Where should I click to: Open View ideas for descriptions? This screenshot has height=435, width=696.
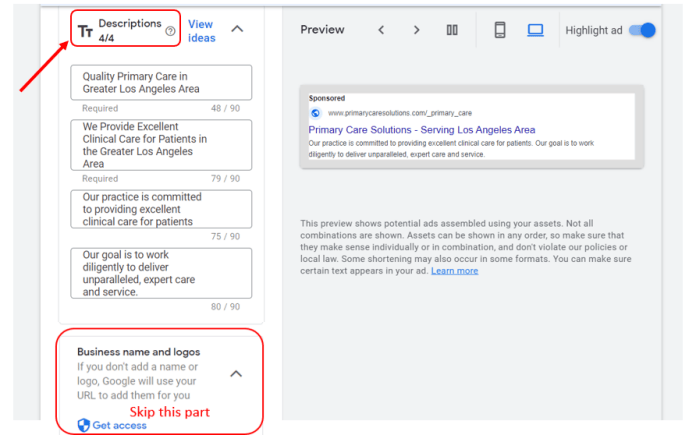point(202,31)
